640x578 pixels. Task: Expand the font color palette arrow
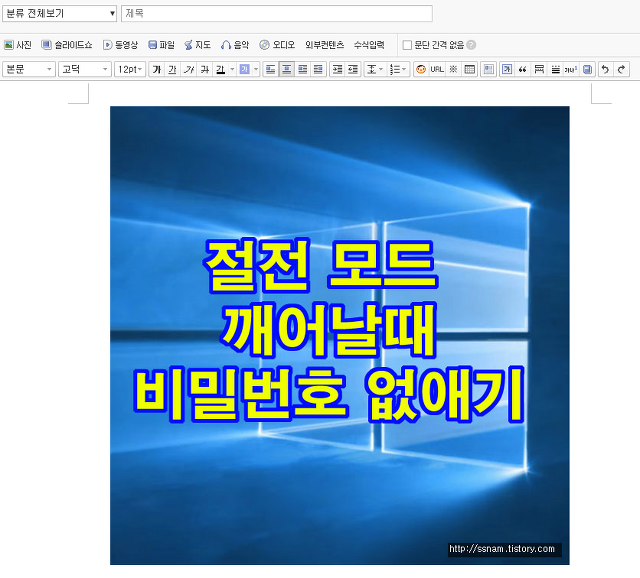232,69
